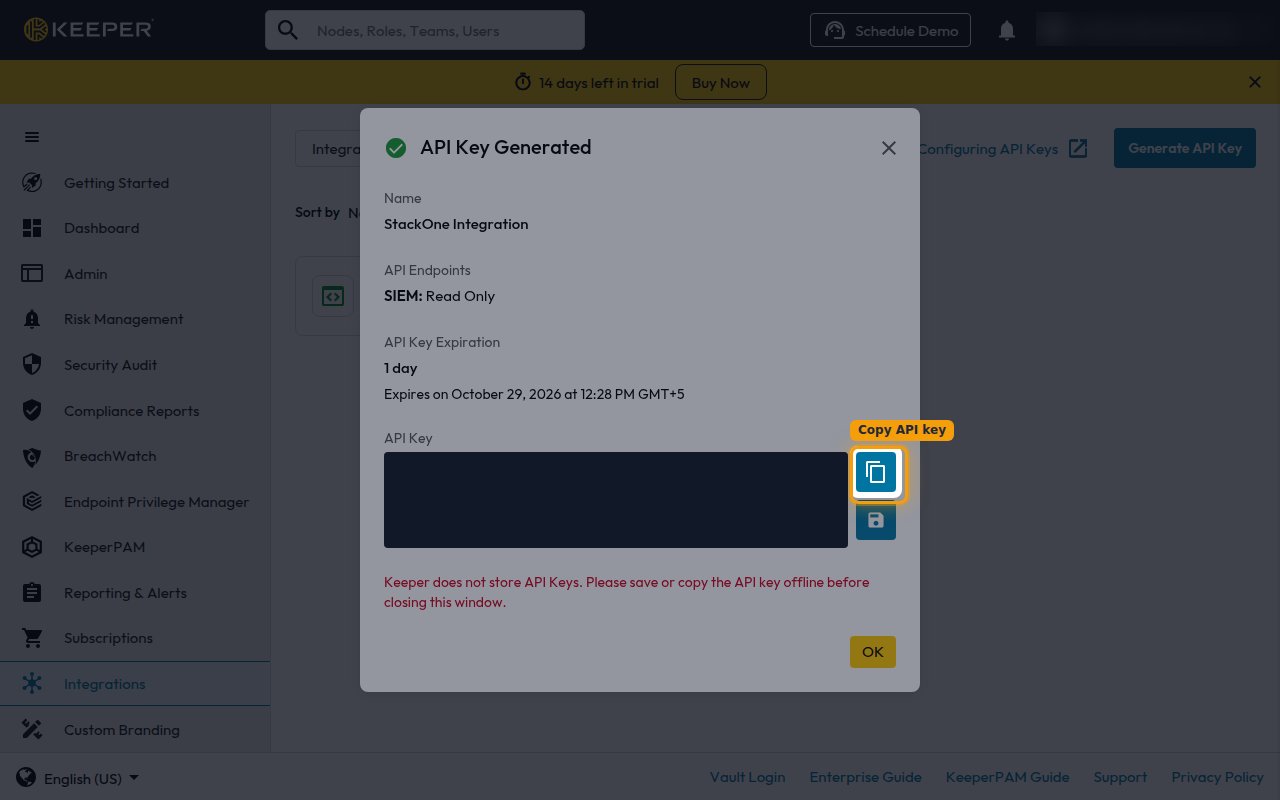Open Configuring API Keys link
The image size is (1280, 800).
pos(1003,148)
